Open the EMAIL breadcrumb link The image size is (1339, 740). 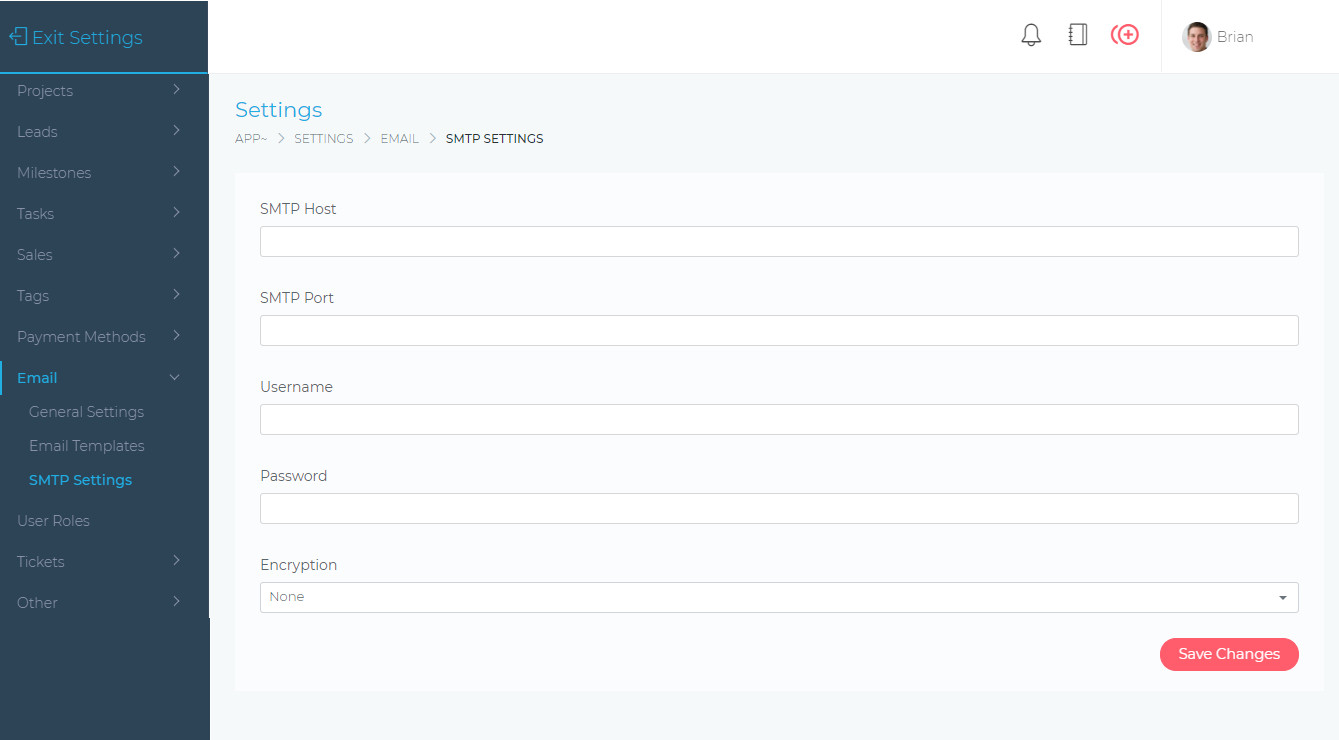point(399,138)
